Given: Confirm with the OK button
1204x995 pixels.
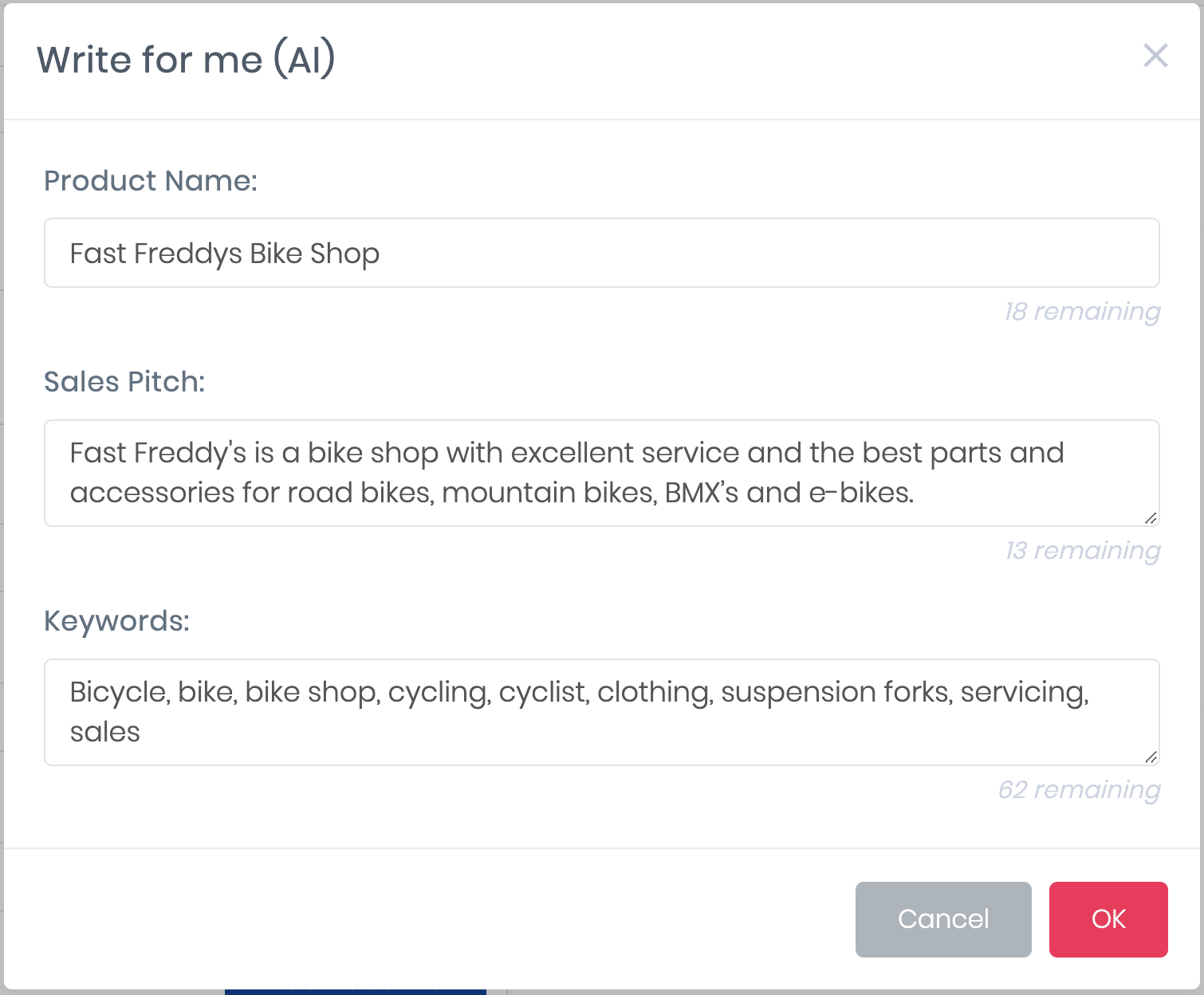Looking at the screenshot, I should click(1108, 919).
